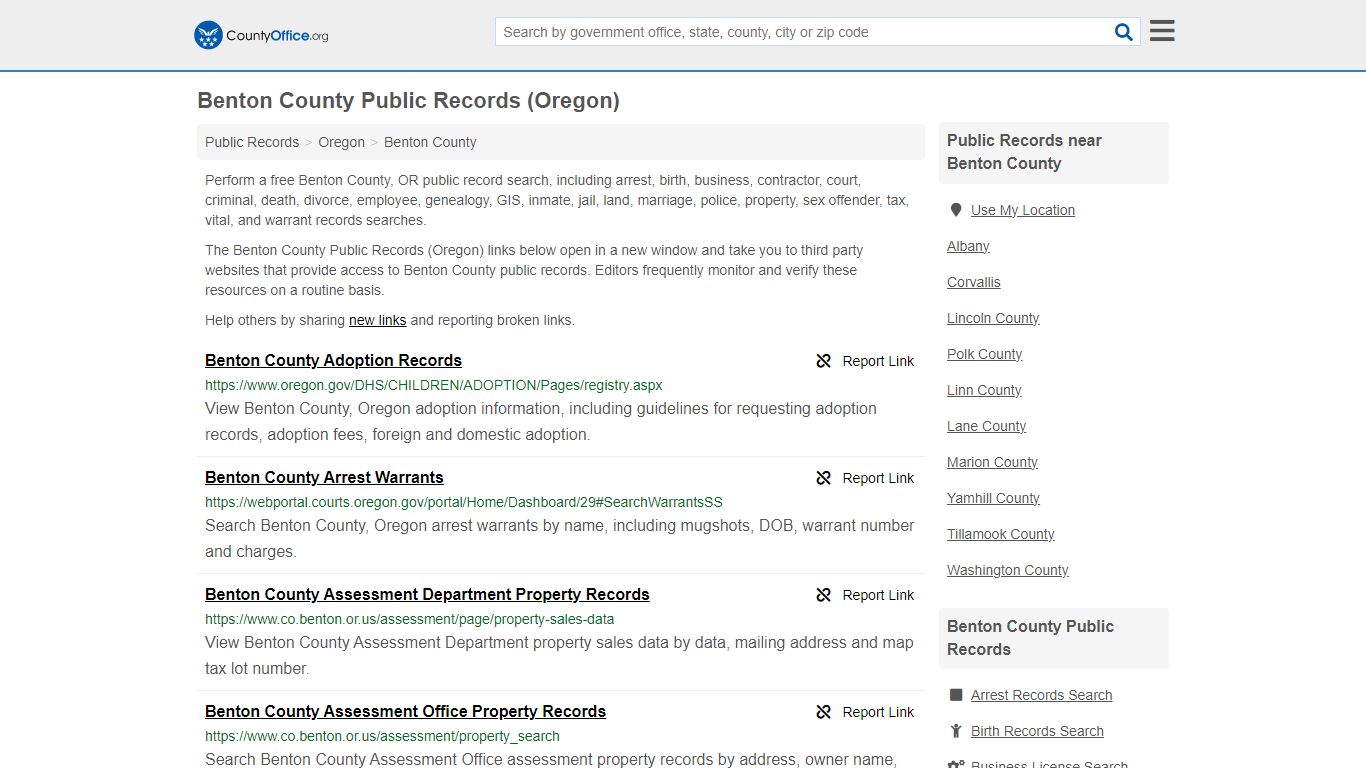Open Benton County Assessment Office Property Records

(x=405, y=711)
